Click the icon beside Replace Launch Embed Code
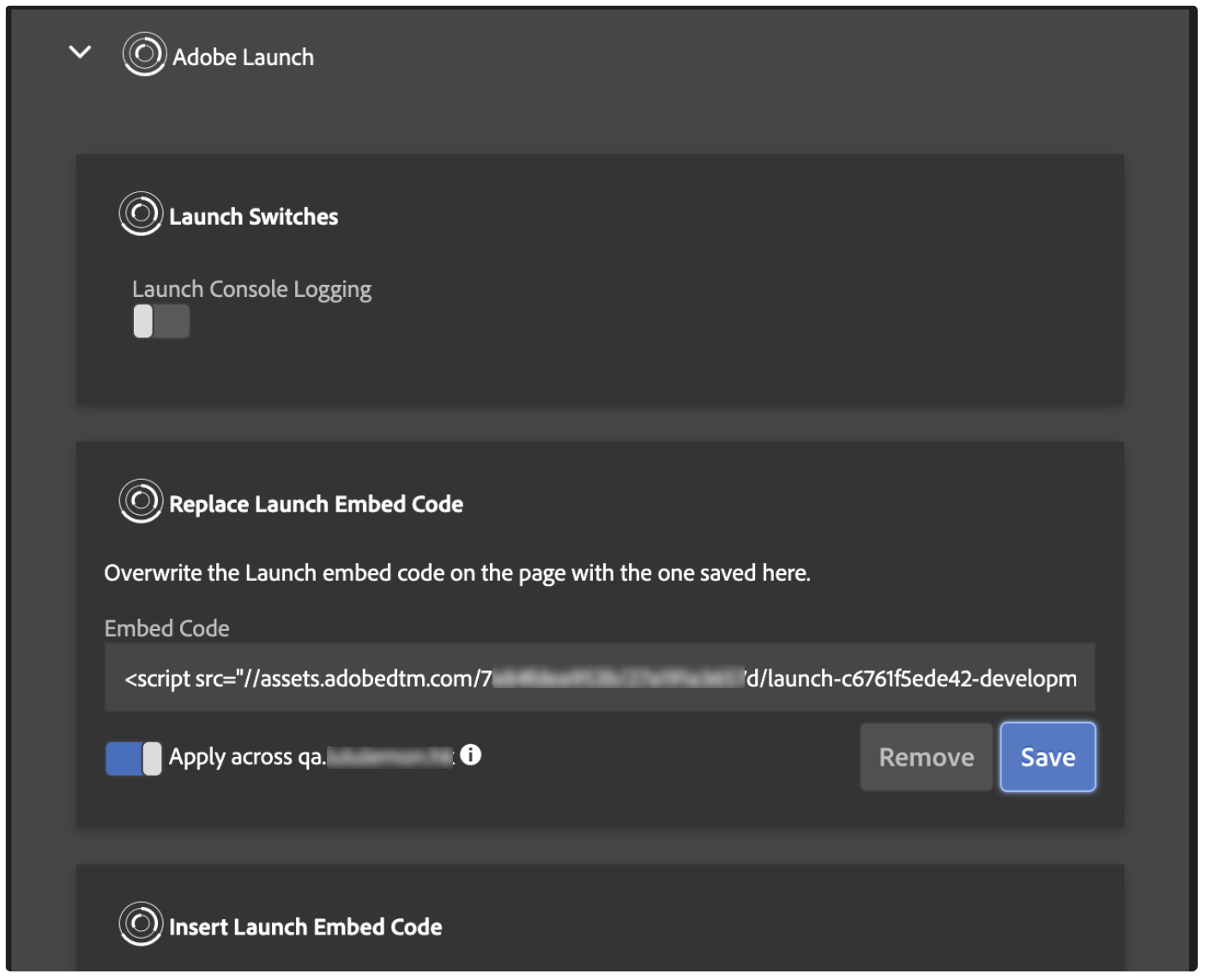The height and width of the screenshot is (980, 1208). click(141, 501)
